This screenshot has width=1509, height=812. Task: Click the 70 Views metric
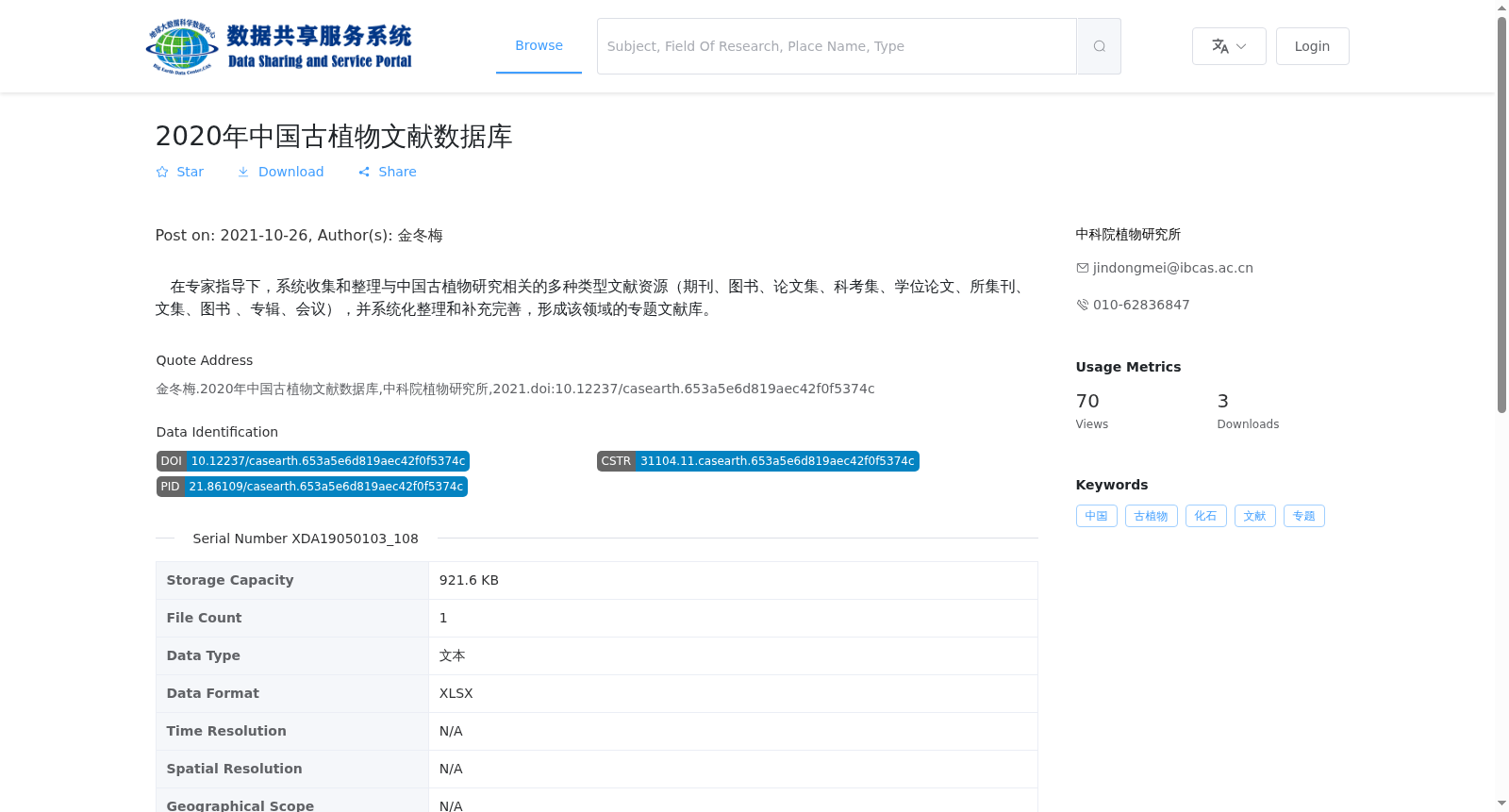point(1091,411)
